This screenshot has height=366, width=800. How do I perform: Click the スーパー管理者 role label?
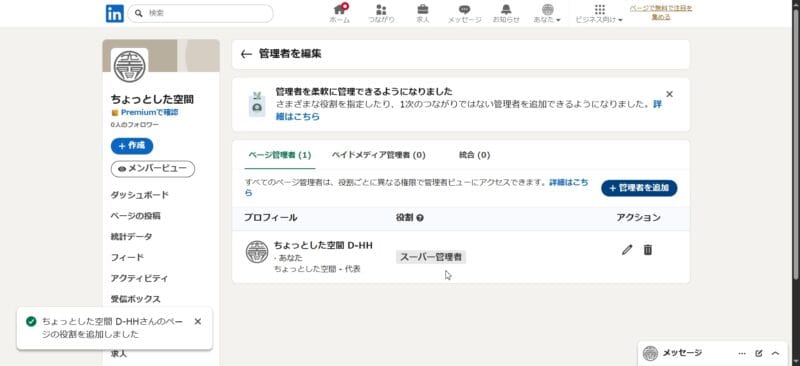coord(431,257)
